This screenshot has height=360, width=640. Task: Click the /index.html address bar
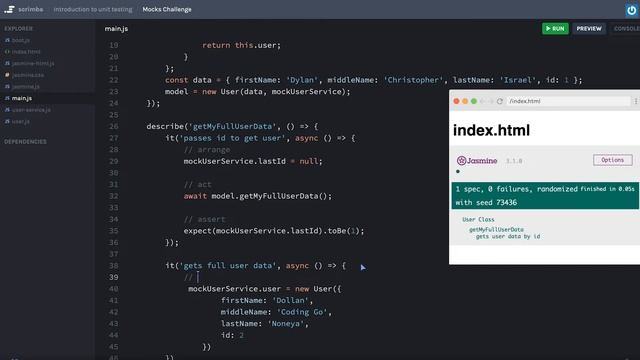568,101
